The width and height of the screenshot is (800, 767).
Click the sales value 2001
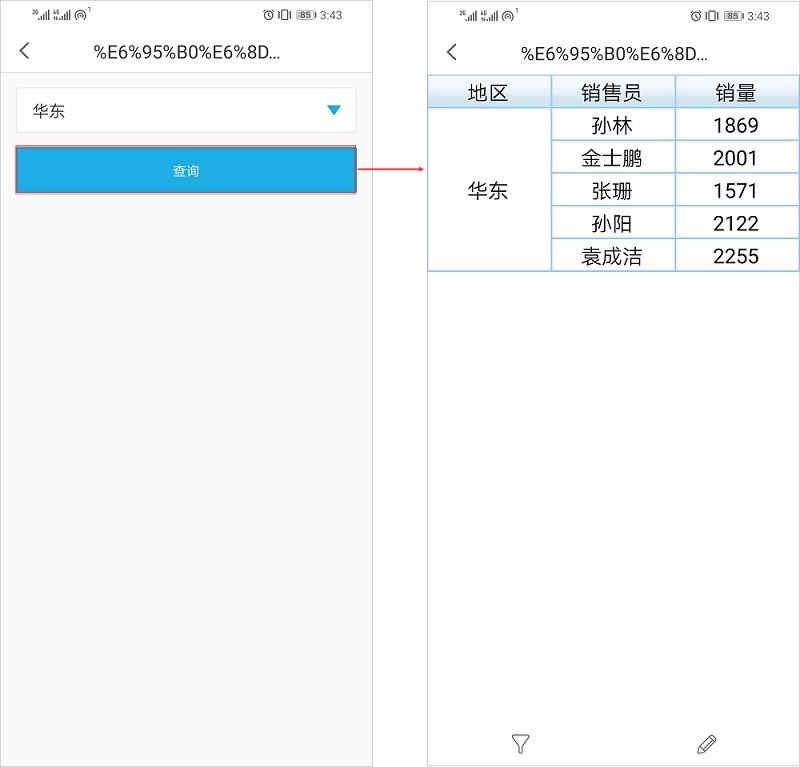pos(737,157)
